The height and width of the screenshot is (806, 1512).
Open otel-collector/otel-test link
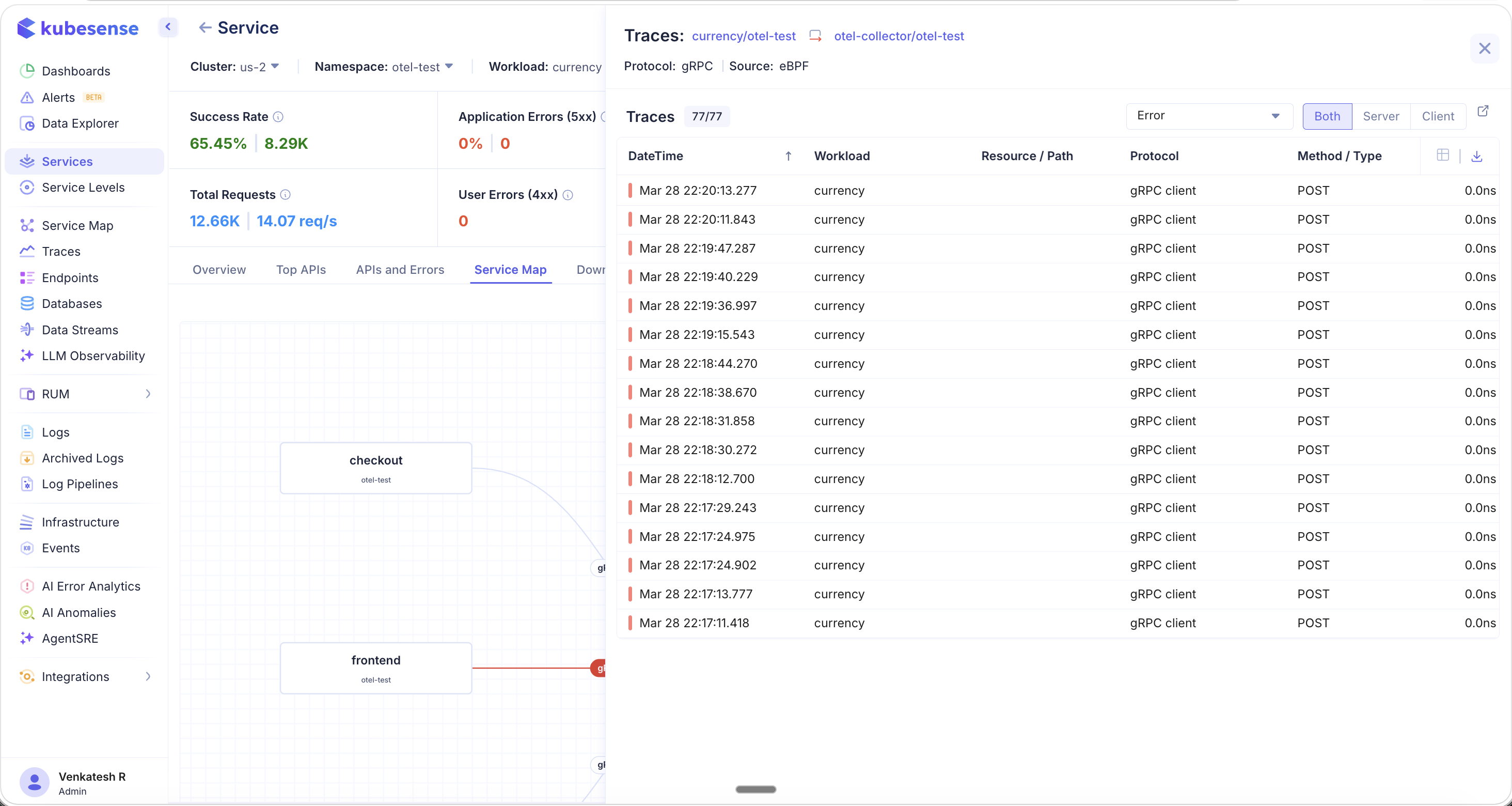[900, 36]
